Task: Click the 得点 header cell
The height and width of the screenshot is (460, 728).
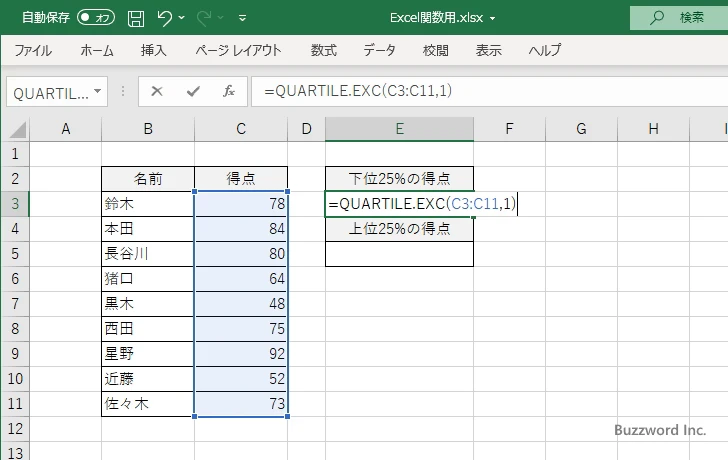Action: [x=241, y=179]
